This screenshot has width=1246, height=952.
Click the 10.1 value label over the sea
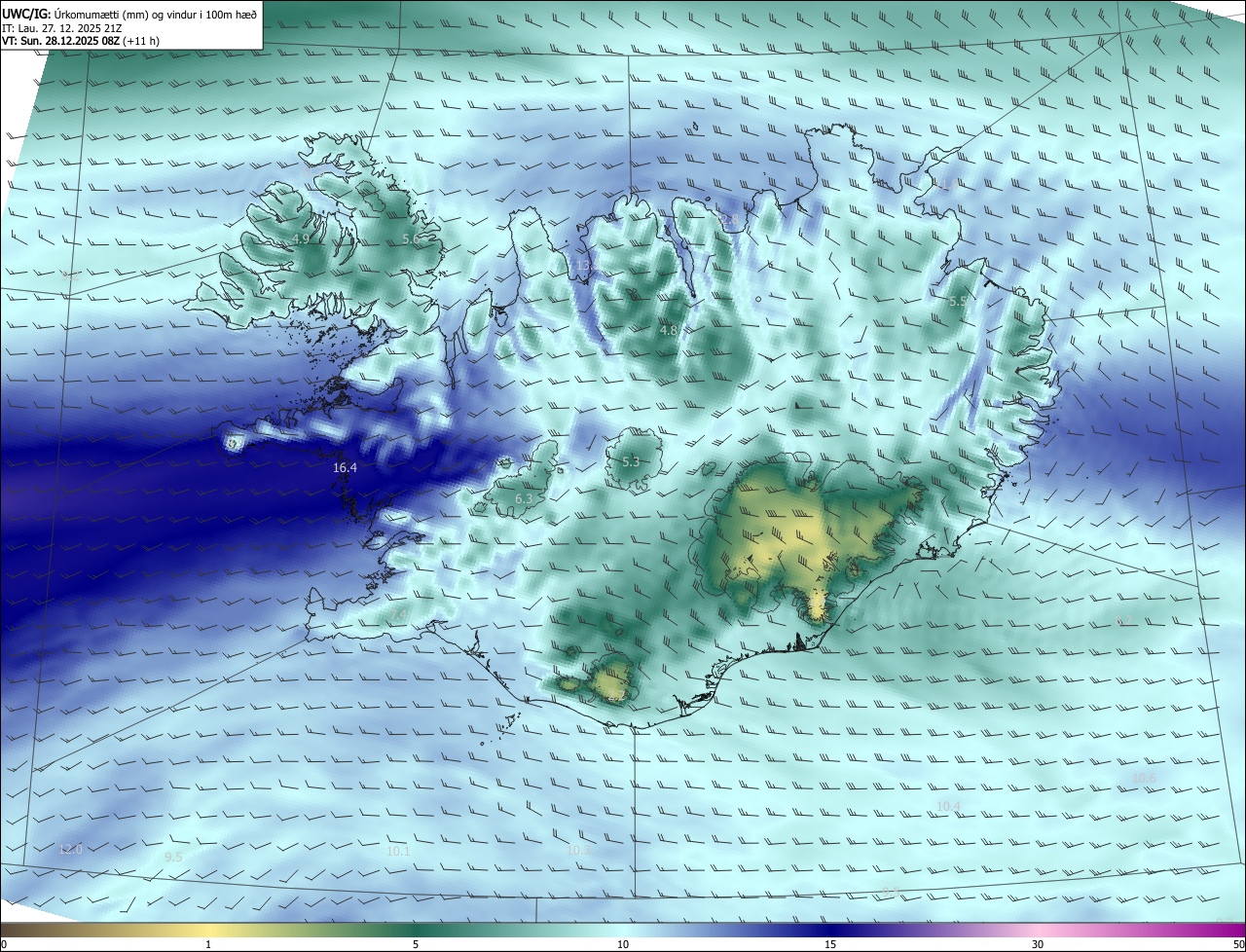tap(398, 852)
